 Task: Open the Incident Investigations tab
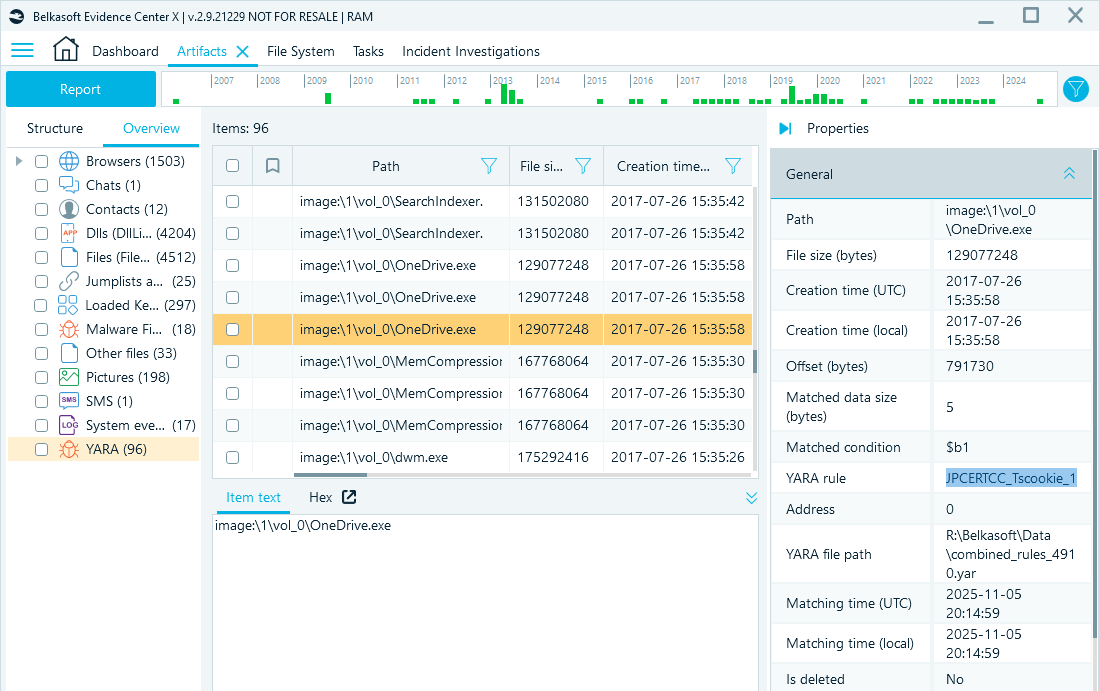tap(471, 50)
